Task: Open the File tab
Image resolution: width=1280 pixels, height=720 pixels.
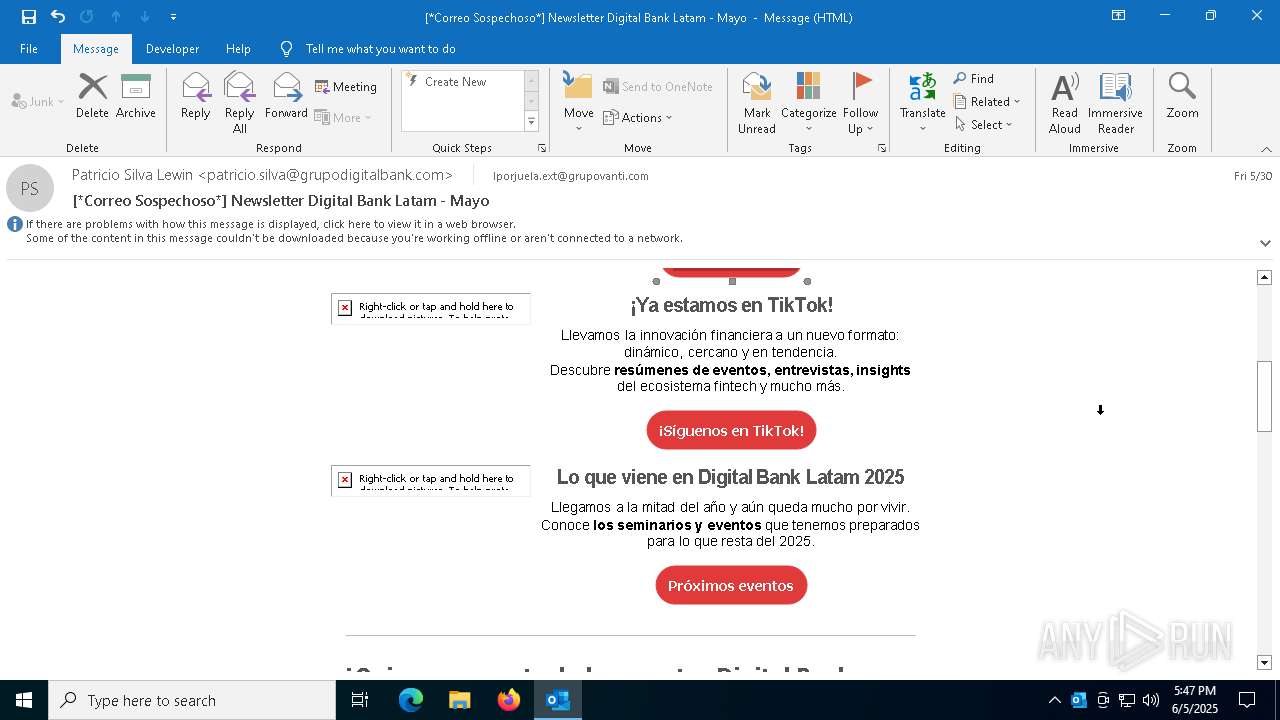Action: click(29, 49)
